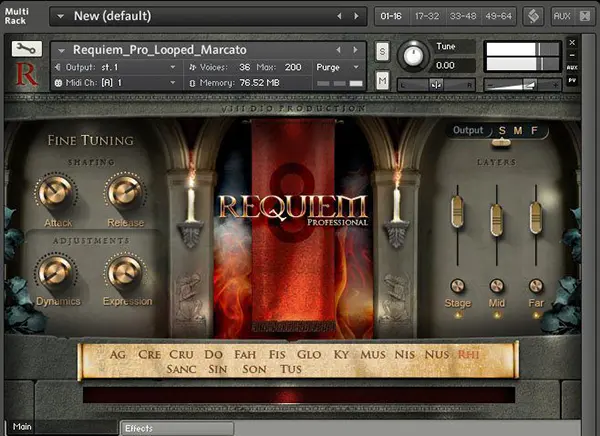
Task: Minimize the instrument with minus icon
Action: click(x=572, y=55)
